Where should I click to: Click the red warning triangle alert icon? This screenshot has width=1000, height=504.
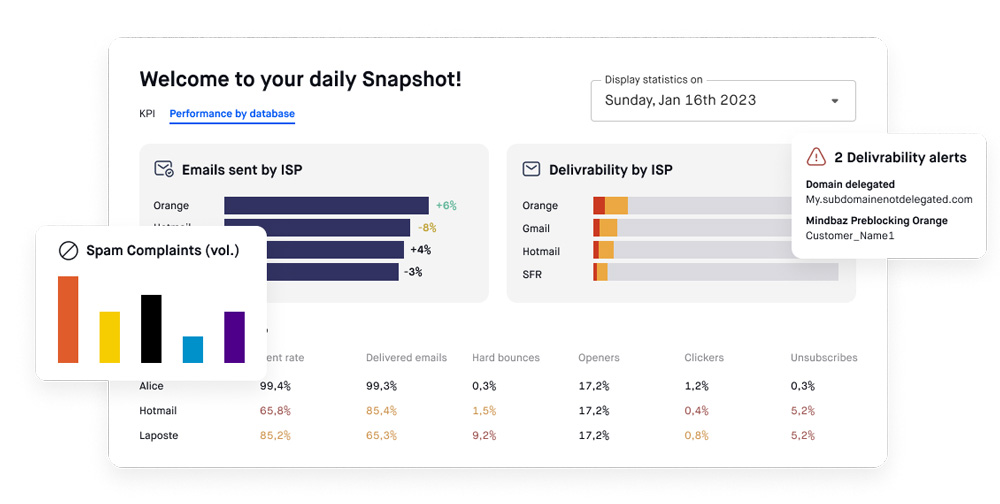[816, 157]
